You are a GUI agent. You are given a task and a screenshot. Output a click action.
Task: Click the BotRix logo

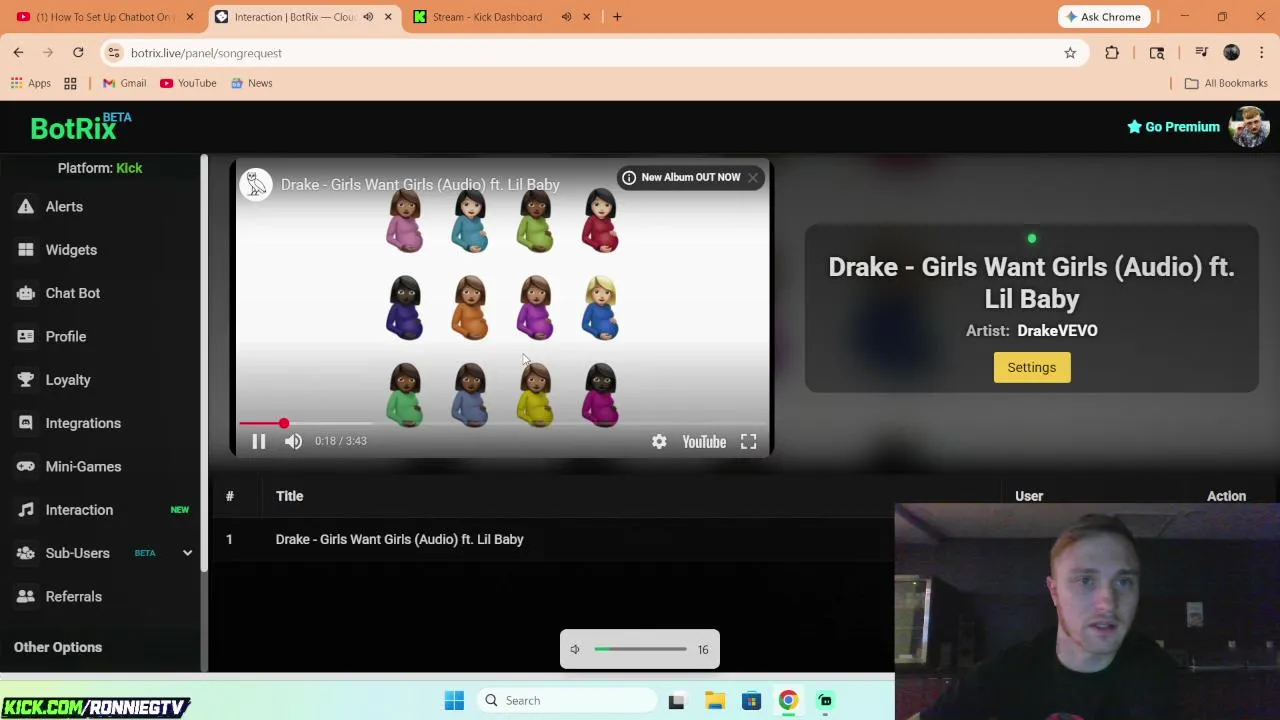80,127
